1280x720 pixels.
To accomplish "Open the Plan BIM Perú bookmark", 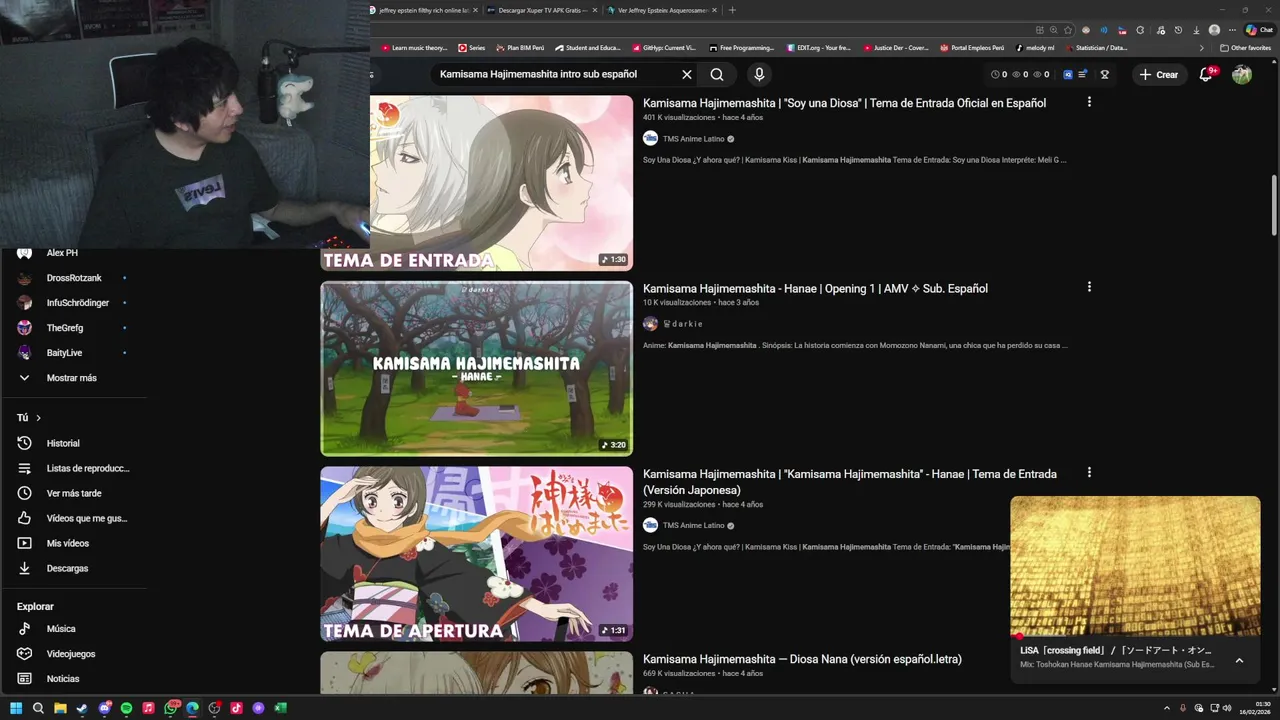I will pyautogui.click(x=520, y=48).
